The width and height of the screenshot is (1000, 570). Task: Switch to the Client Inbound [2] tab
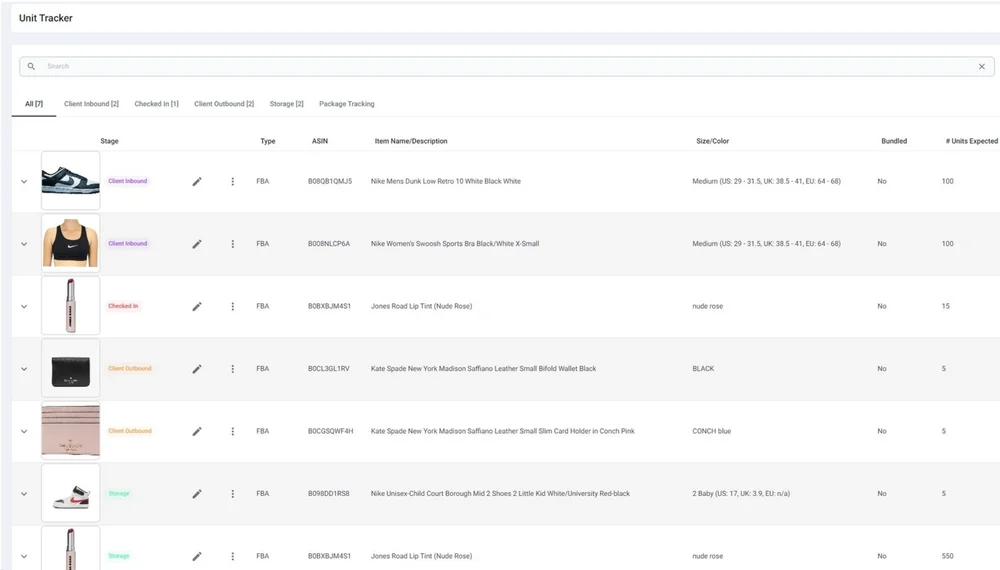(91, 104)
